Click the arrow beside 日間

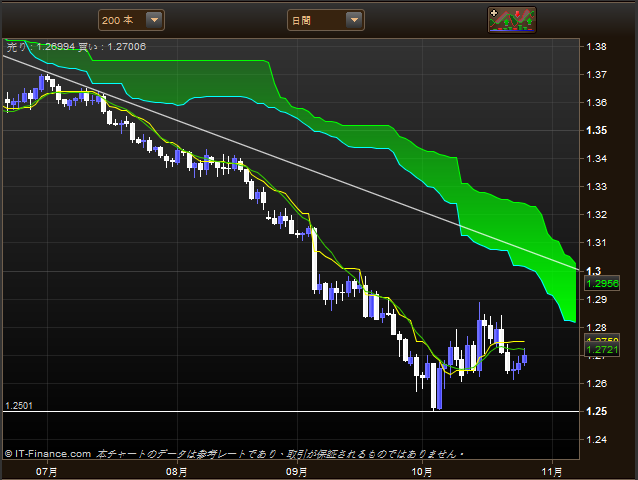(x=354, y=20)
